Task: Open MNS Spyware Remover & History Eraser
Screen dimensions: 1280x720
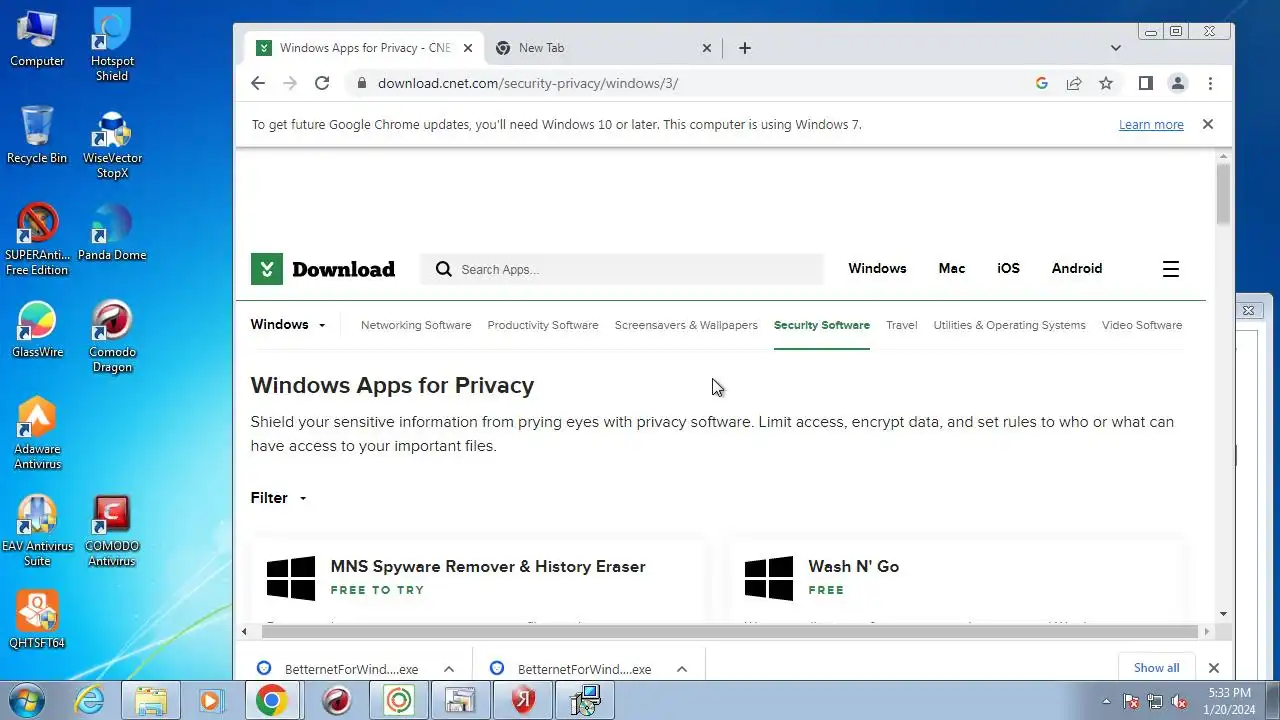Action: 488,566
